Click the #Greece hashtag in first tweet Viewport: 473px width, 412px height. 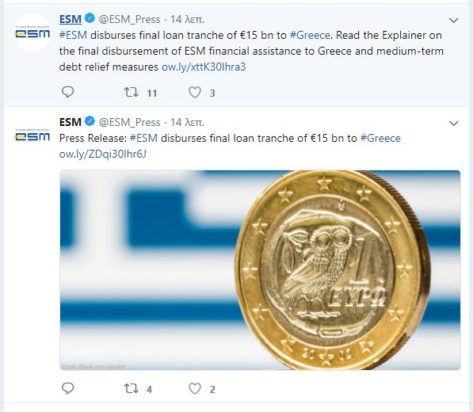click(310, 35)
